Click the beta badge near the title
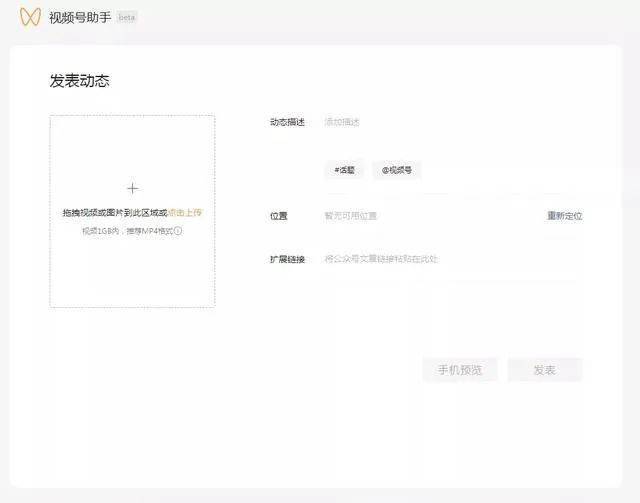 (127, 18)
